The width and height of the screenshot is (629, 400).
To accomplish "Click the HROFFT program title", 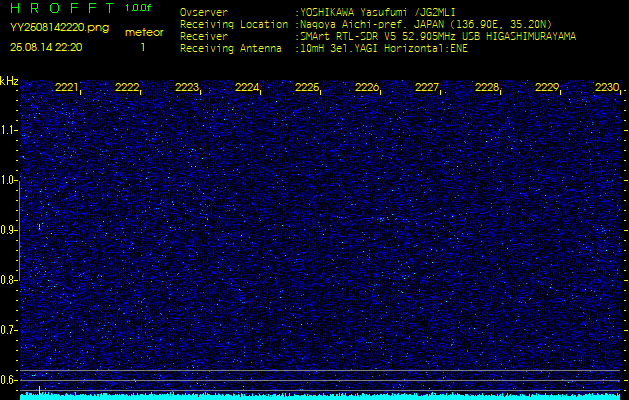I will (x=63, y=8).
